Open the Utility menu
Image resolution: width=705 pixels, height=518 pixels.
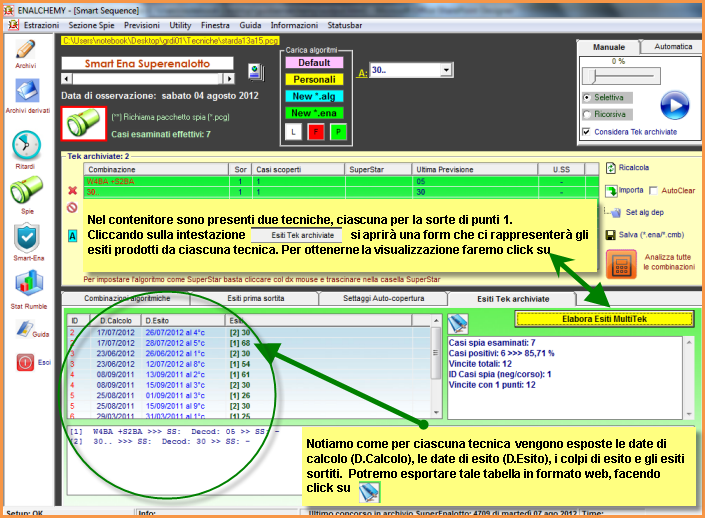(x=180, y=25)
